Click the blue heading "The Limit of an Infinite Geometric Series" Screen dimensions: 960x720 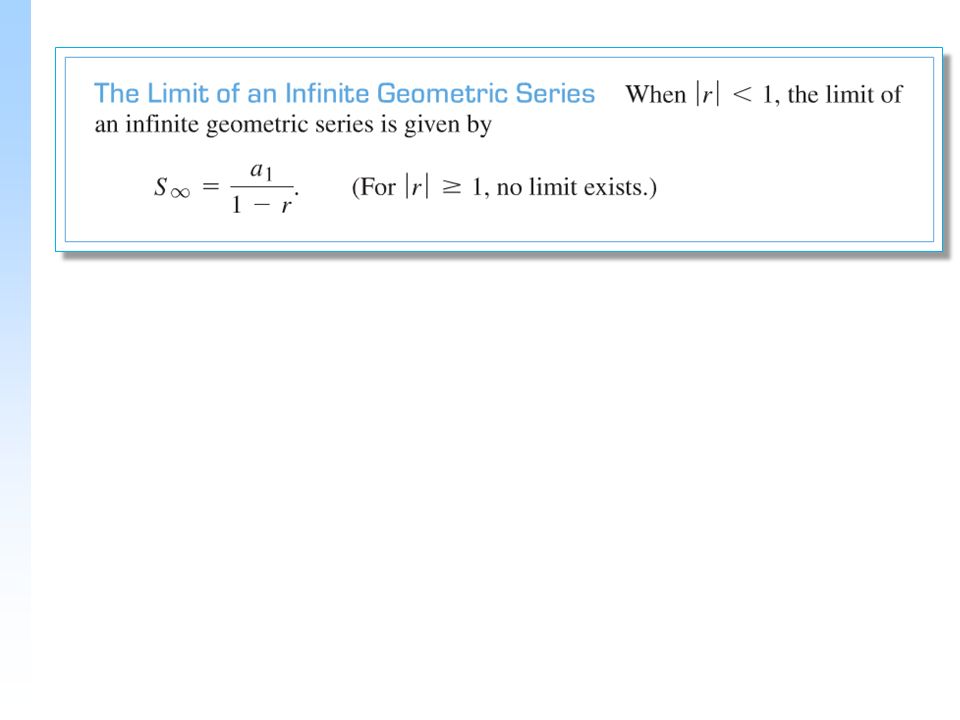(x=344, y=94)
